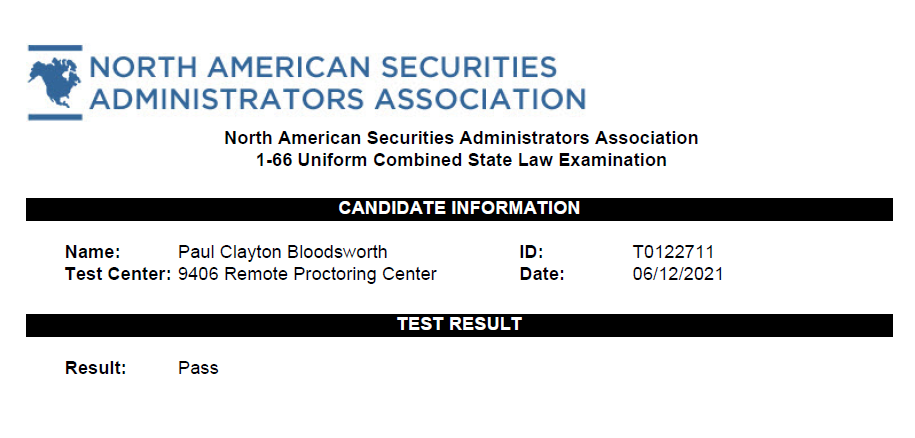
Task: Select the association name heading line
Action: point(461,138)
